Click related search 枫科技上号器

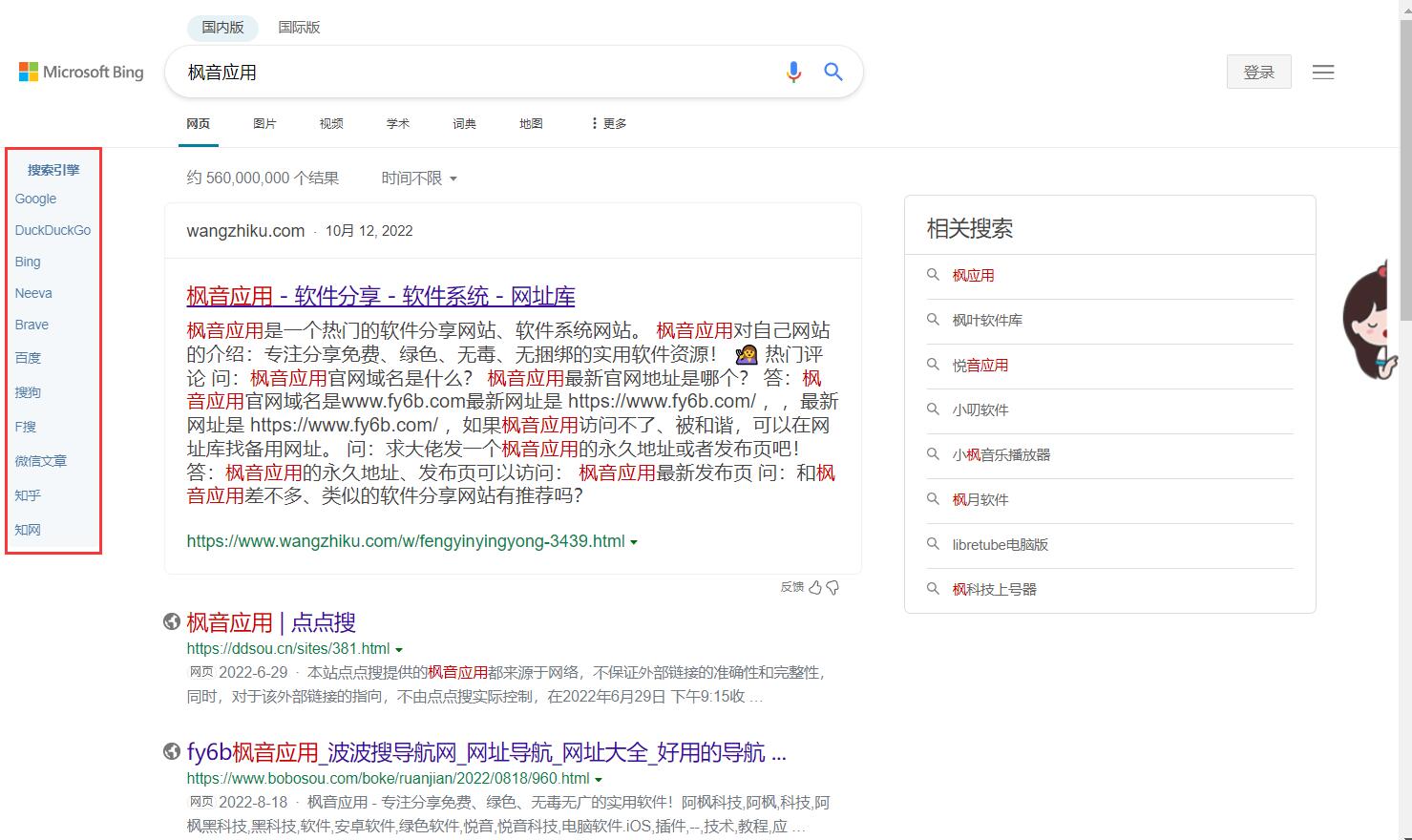coord(994,590)
